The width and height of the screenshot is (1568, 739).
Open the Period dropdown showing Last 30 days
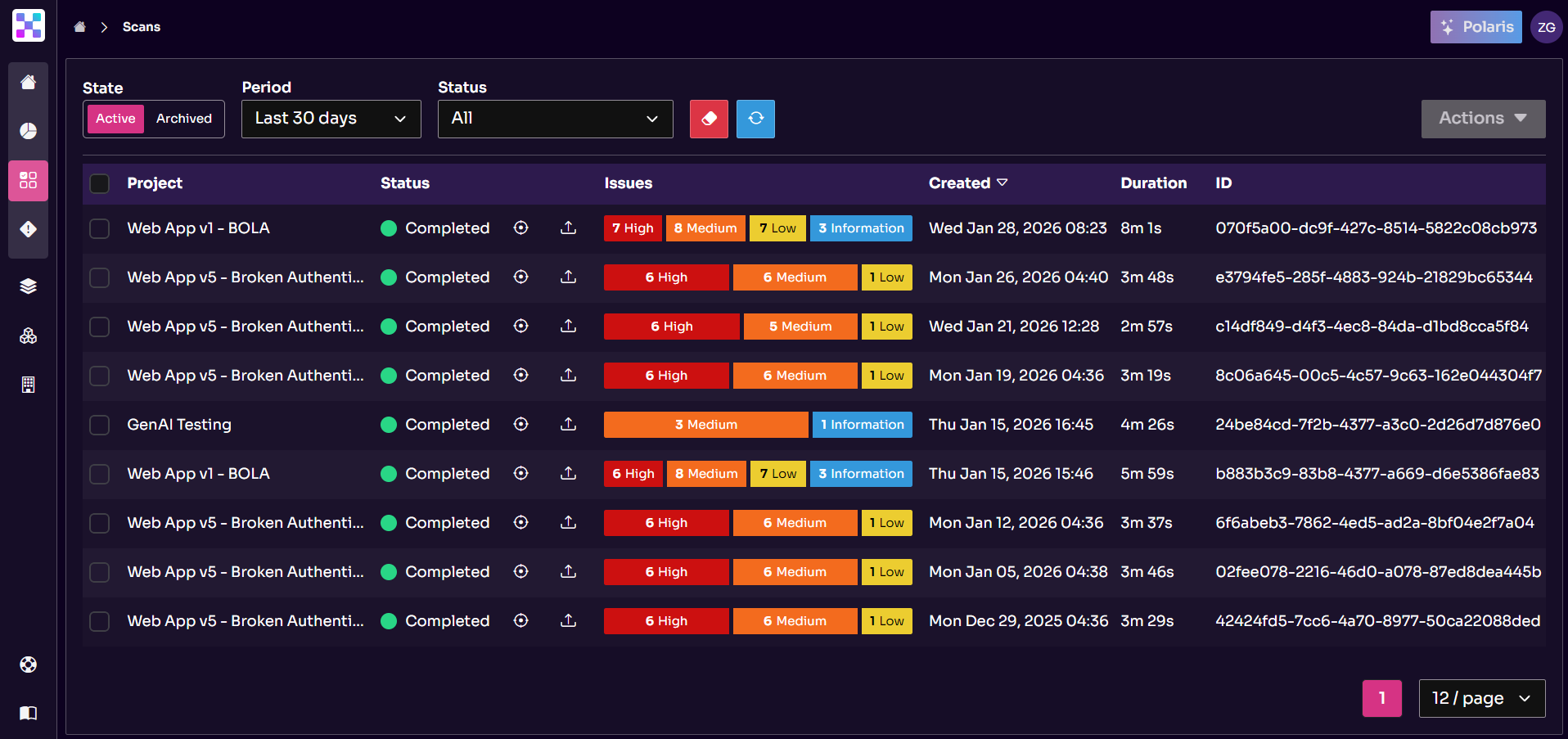[331, 119]
